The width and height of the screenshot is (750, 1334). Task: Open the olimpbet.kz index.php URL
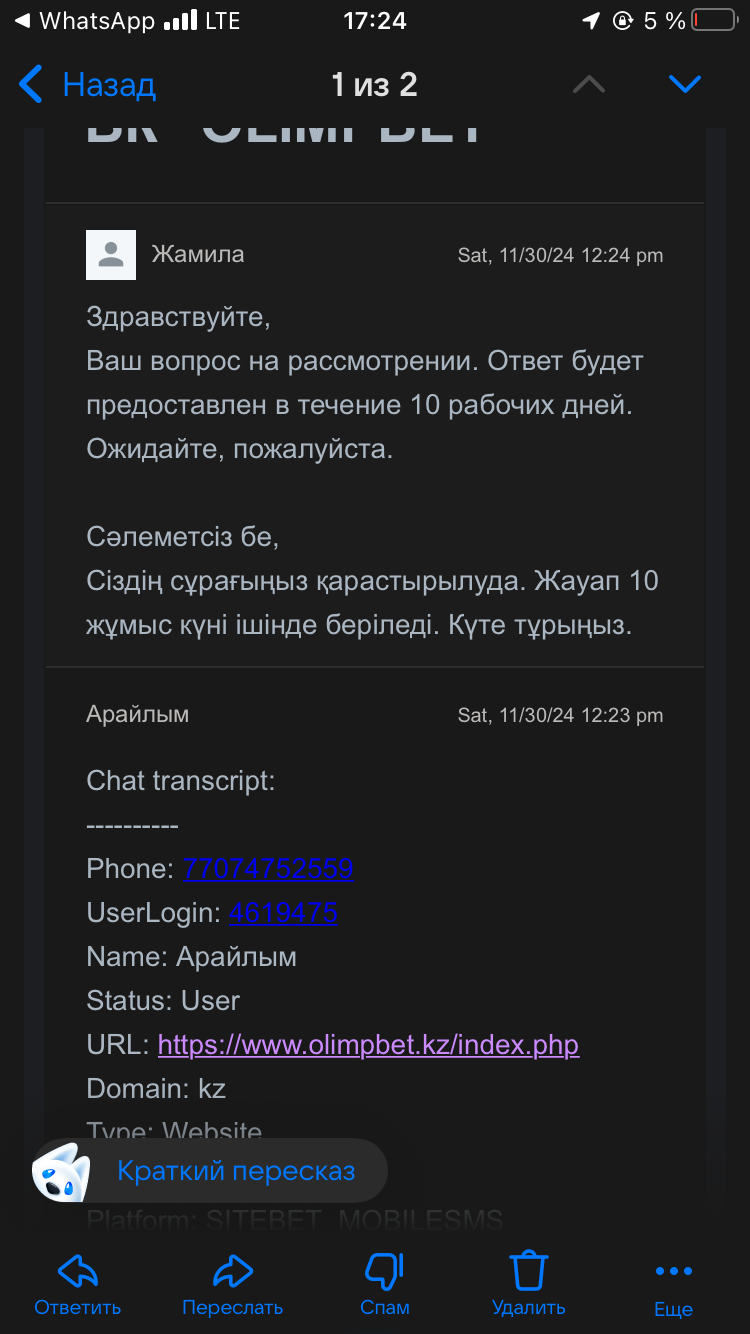tap(368, 1045)
